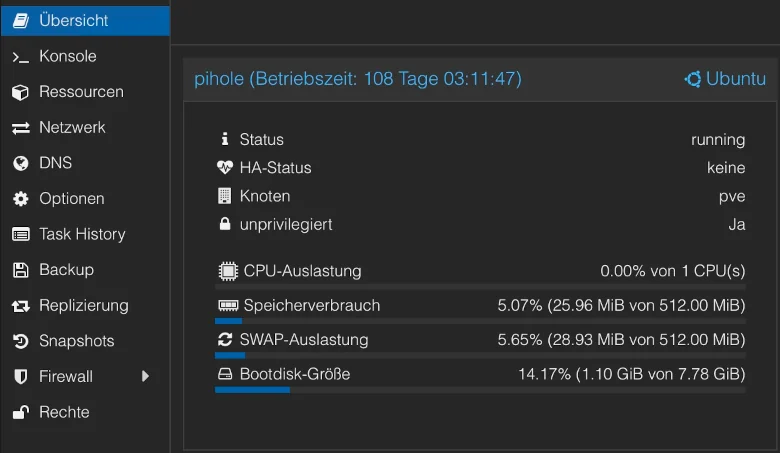The width and height of the screenshot is (780, 453).
Task: Click the Speicherverbrauch usage bar
Action: point(480,321)
